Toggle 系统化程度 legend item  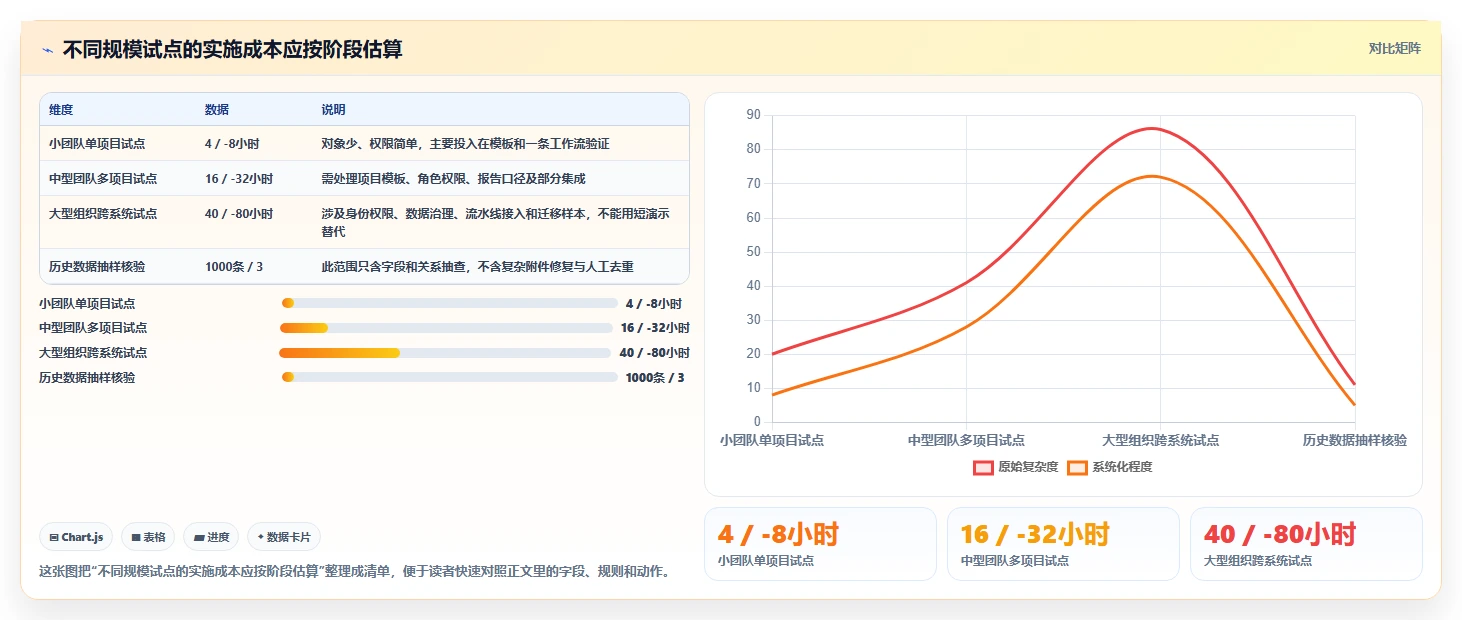click(x=1110, y=467)
